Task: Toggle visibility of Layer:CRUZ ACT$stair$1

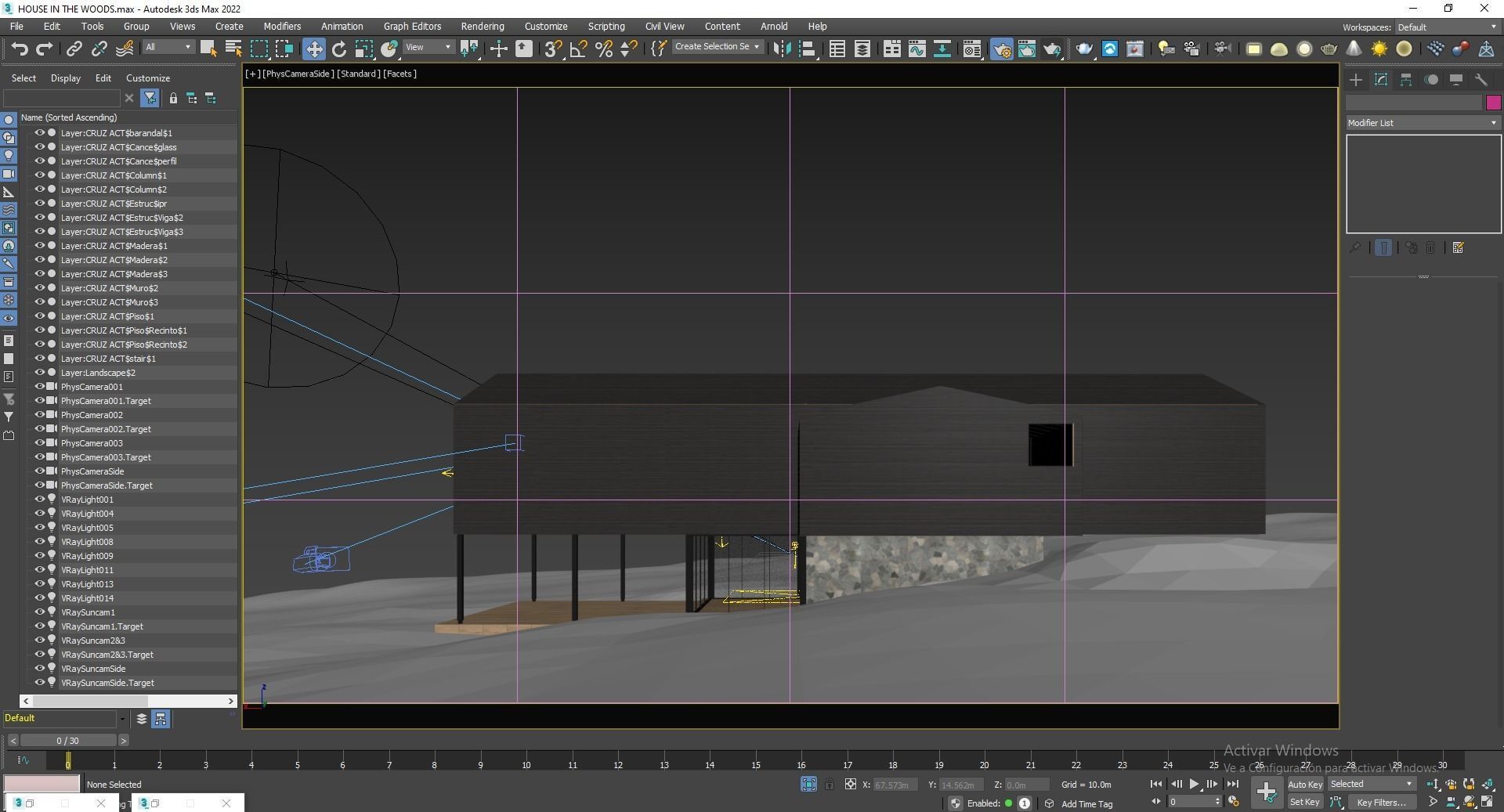Action: click(39, 359)
